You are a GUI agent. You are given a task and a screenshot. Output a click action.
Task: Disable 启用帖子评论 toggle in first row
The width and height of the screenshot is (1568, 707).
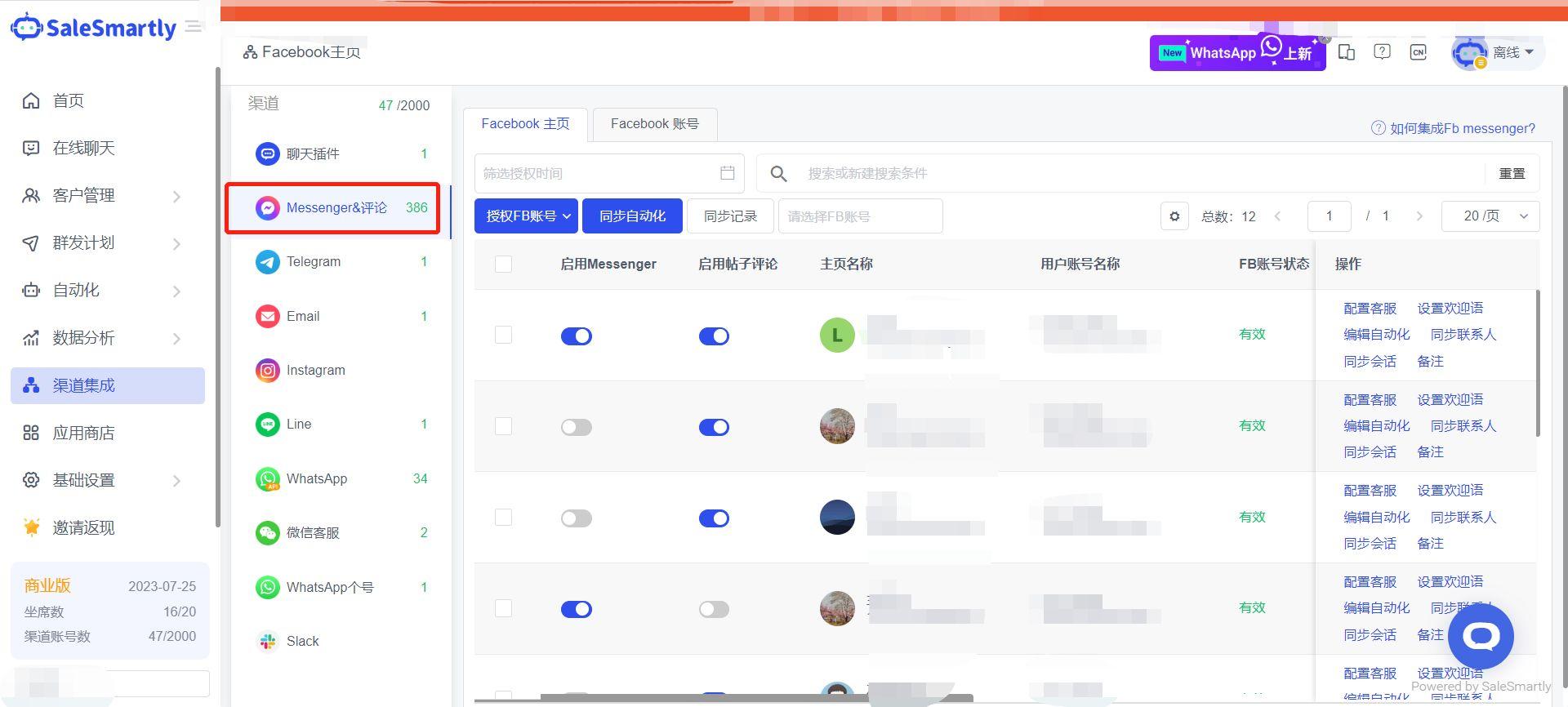(714, 336)
